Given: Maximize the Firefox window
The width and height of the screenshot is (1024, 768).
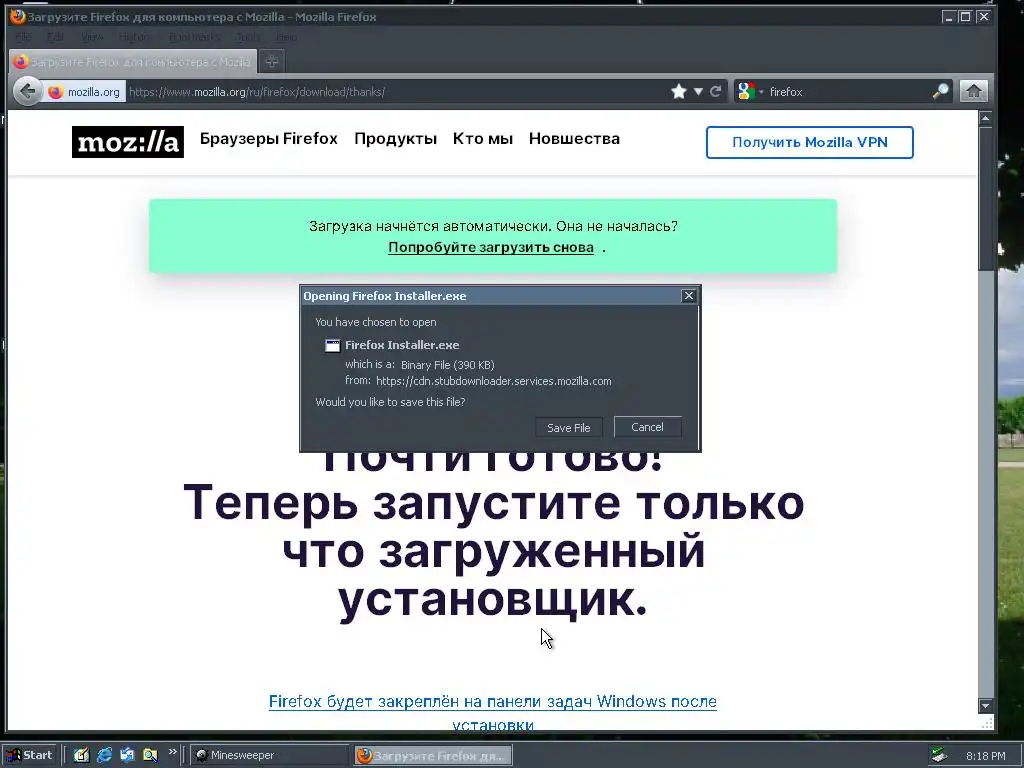Looking at the screenshot, I should pyautogui.click(x=965, y=17).
